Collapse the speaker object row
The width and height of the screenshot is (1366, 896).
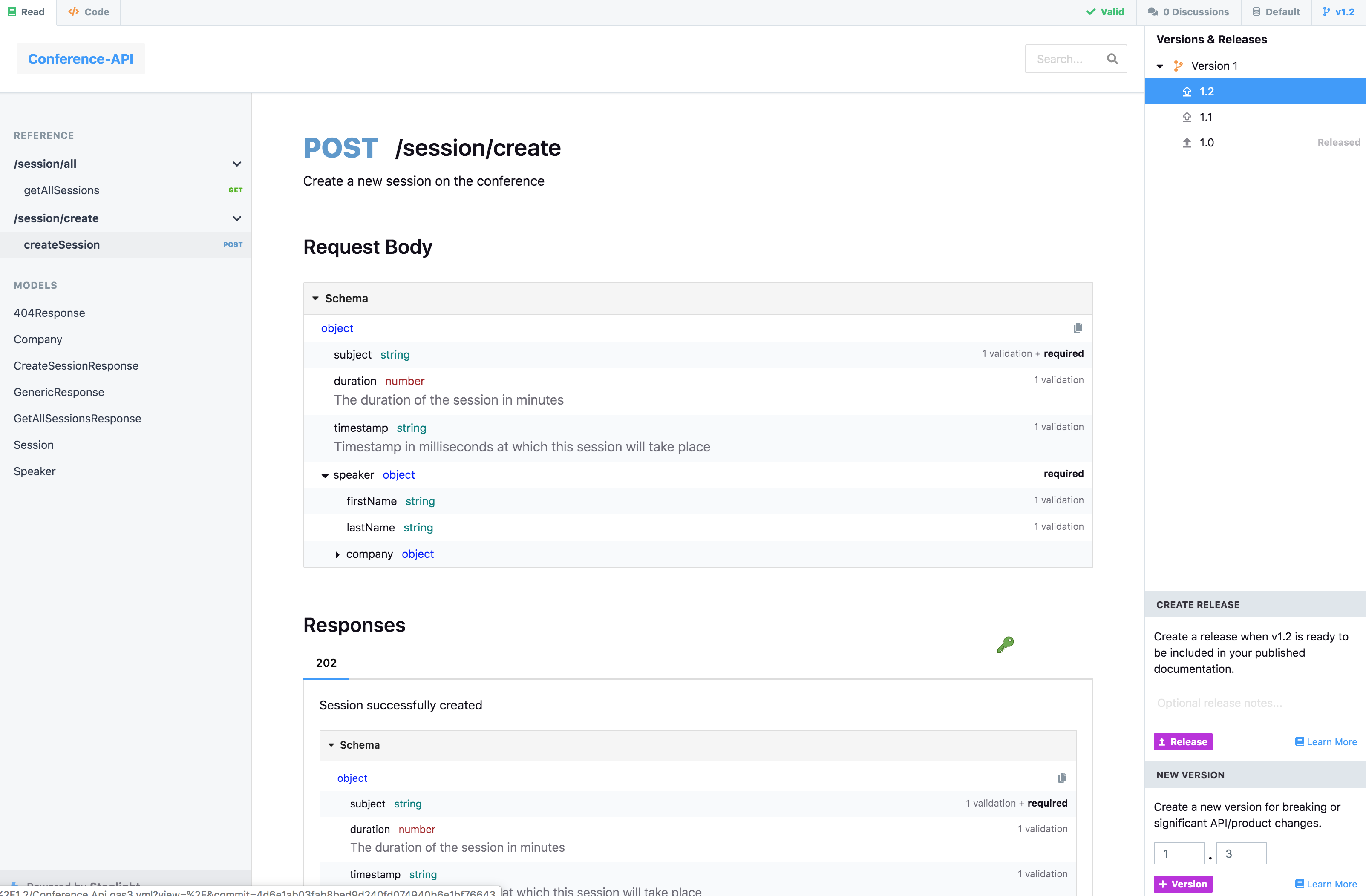click(325, 476)
